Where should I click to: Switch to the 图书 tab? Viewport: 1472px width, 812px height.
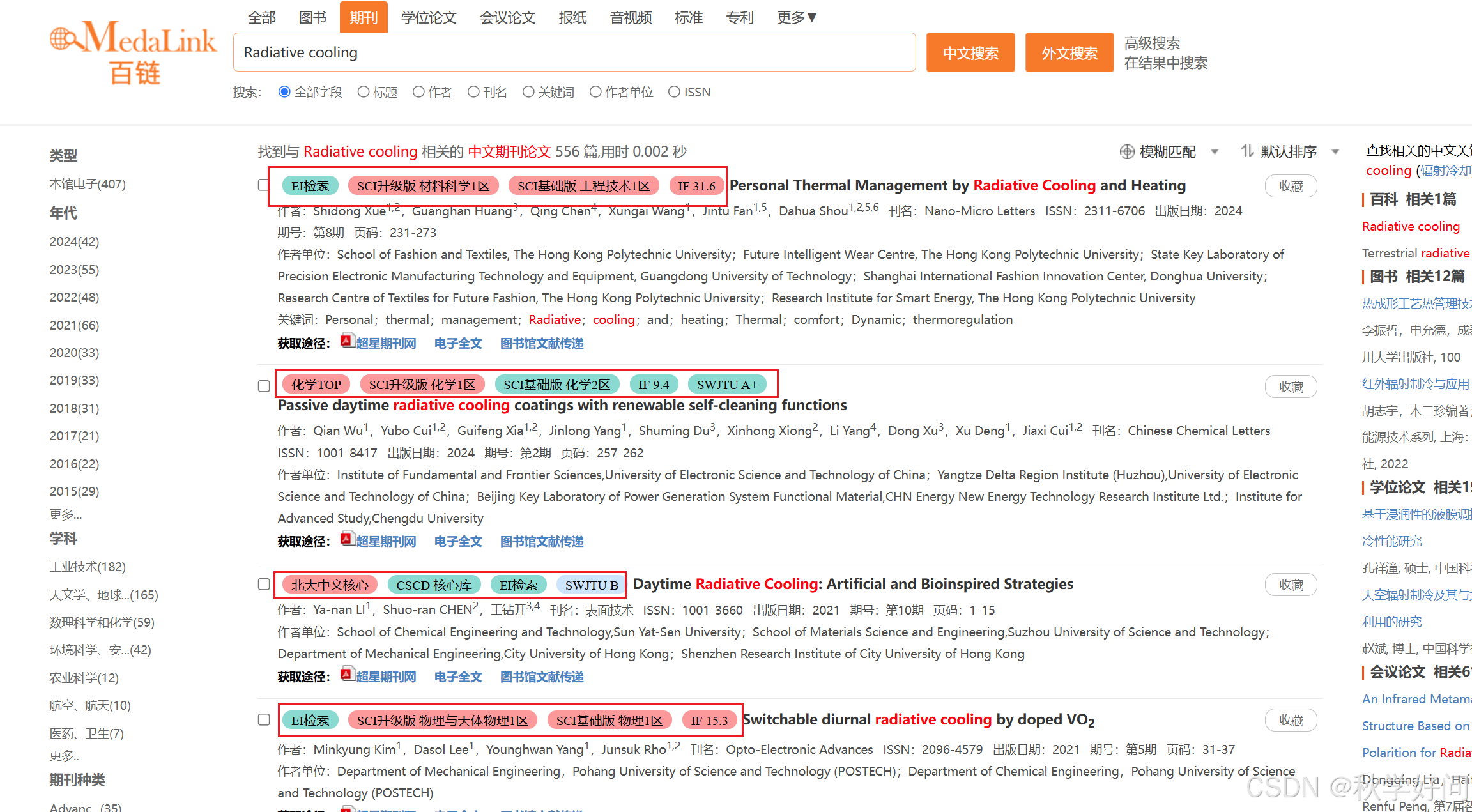(312, 17)
